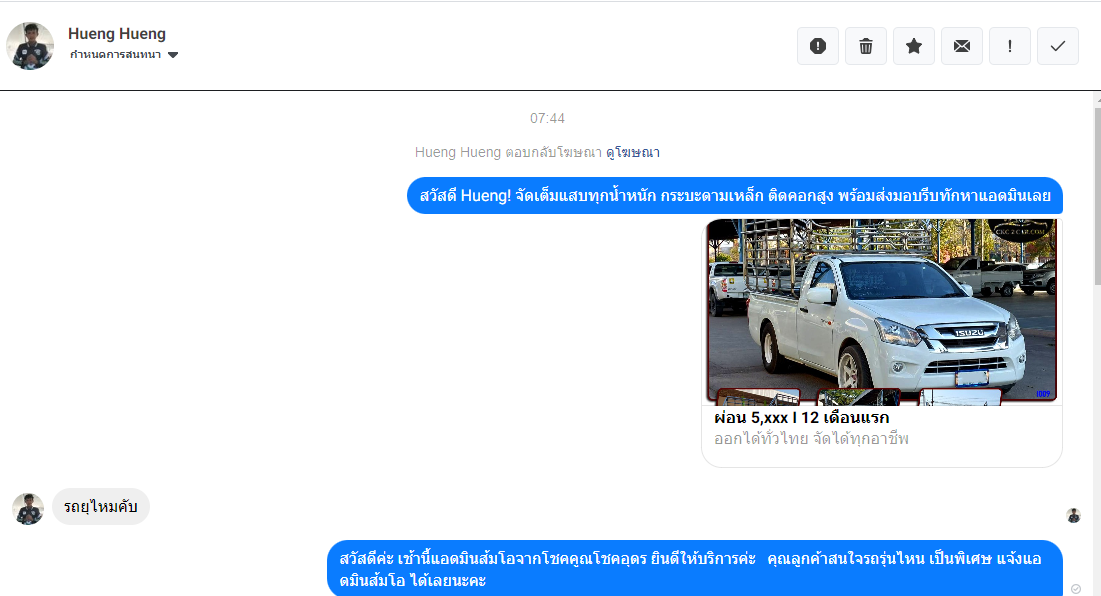Click the delivered check icon beside the last reply
Image resolution: width=1101 pixels, height=596 pixels.
coord(1076,589)
